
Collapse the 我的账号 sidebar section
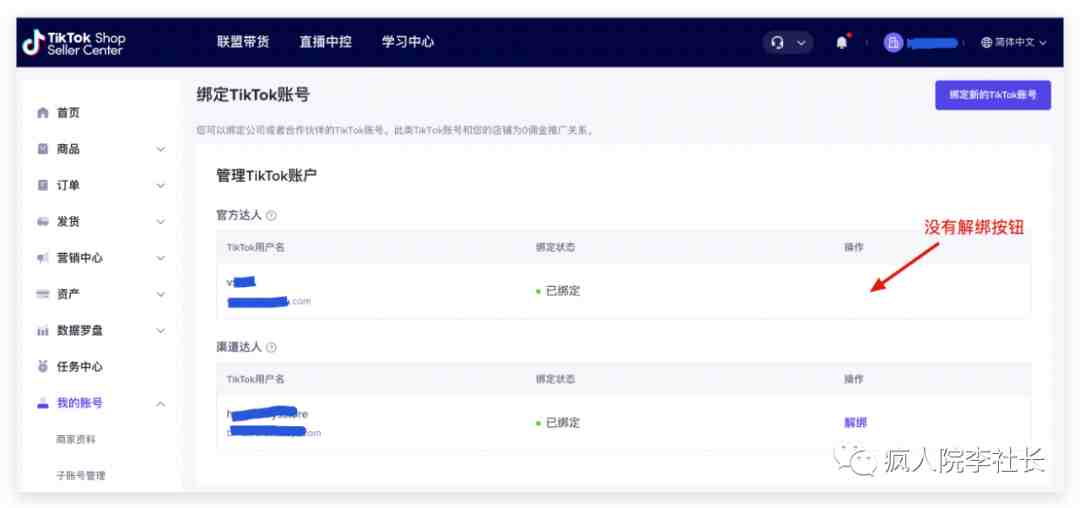pos(101,403)
